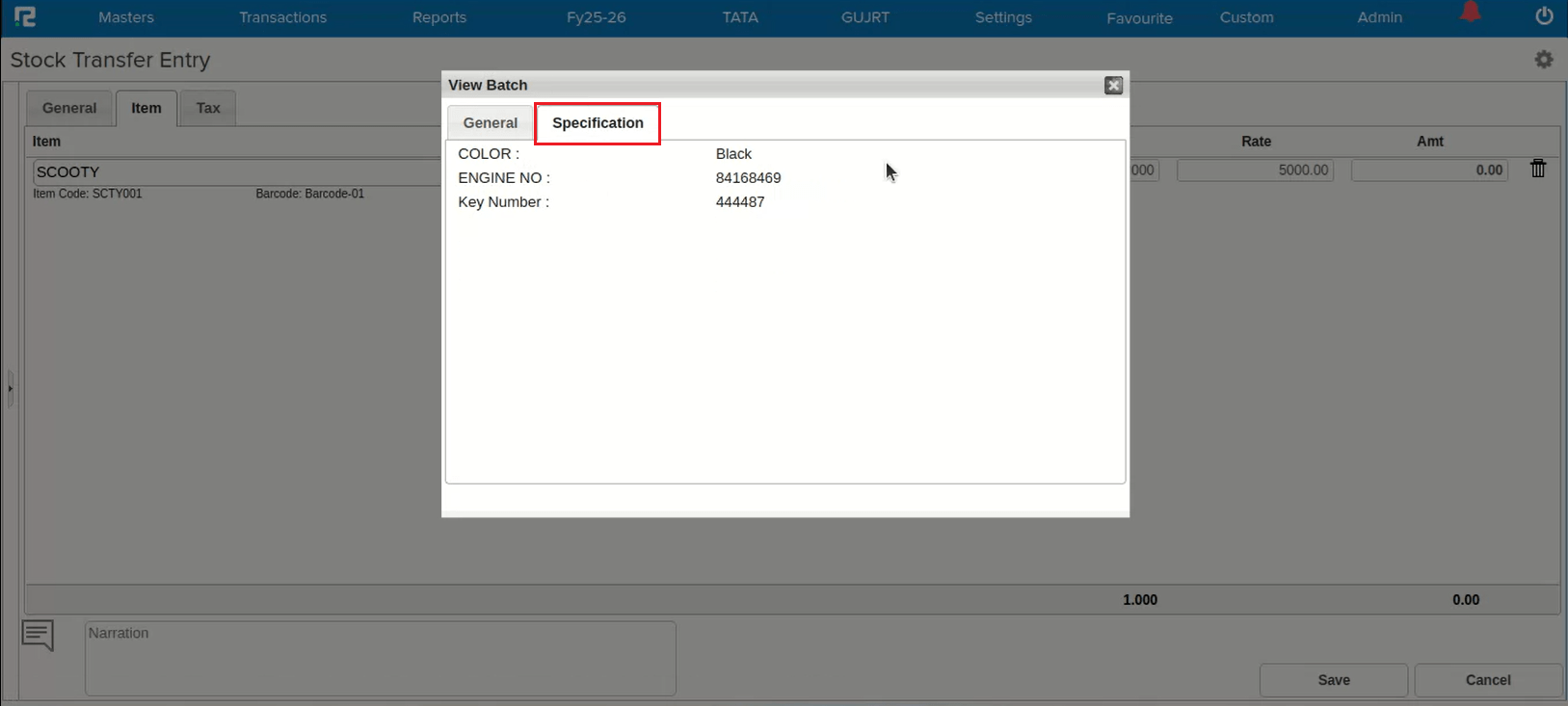Click the Key Number value 444487
Image resolution: width=1568 pixels, height=706 pixels.
pyautogui.click(x=740, y=202)
